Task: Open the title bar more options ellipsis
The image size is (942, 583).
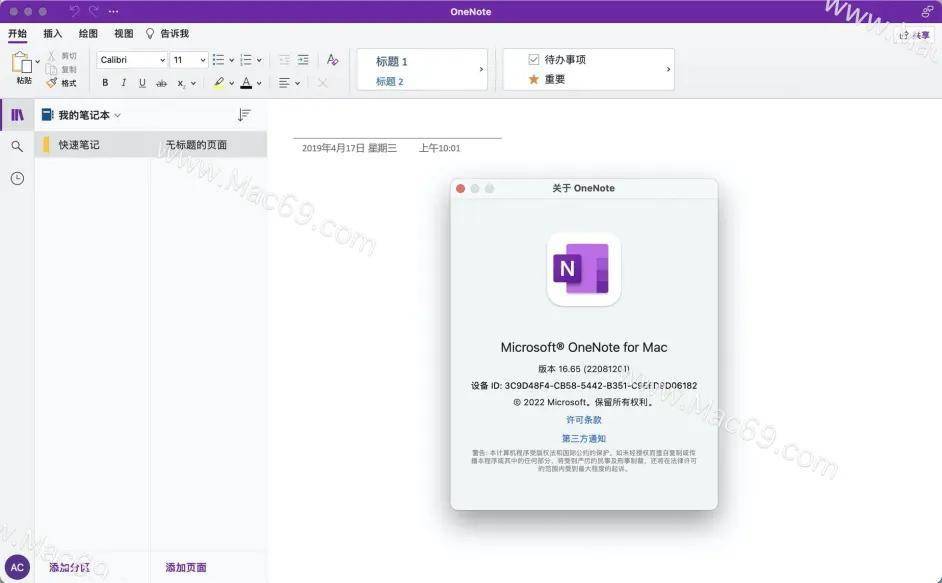Action: pos(114,11)
